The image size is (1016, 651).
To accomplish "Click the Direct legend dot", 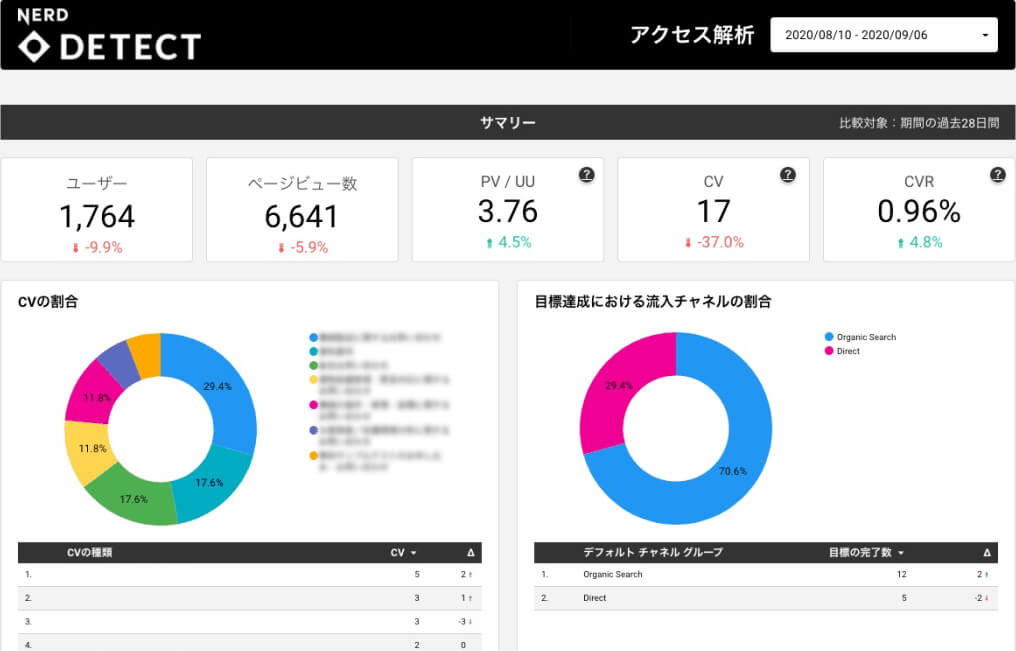I will [x=828, y=351].
